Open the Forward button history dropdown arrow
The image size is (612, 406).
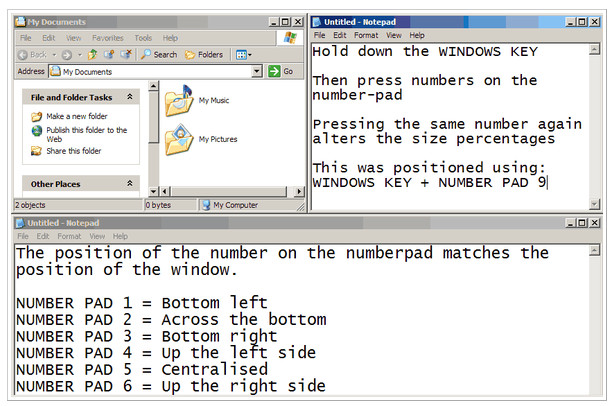click(80, 55)
